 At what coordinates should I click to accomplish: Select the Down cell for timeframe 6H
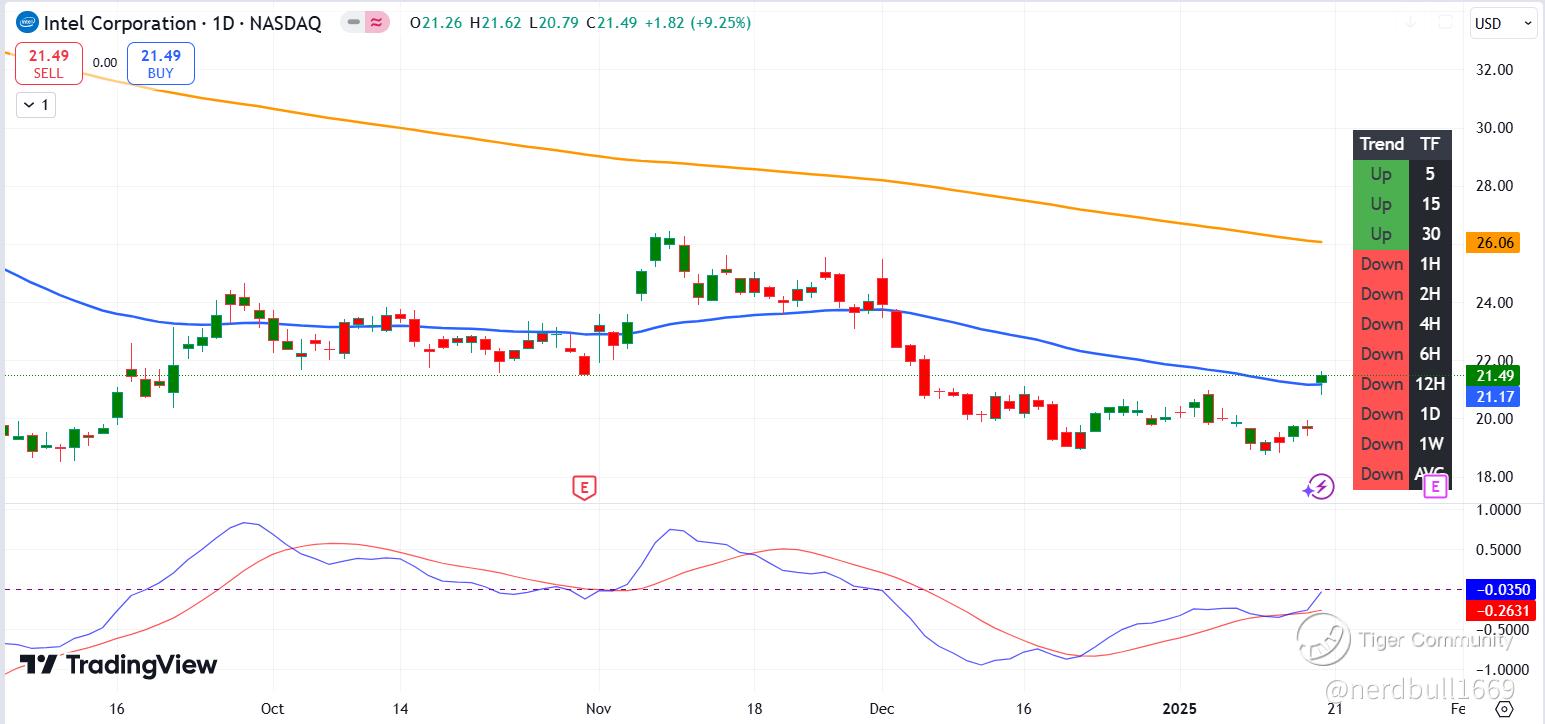1381,354
